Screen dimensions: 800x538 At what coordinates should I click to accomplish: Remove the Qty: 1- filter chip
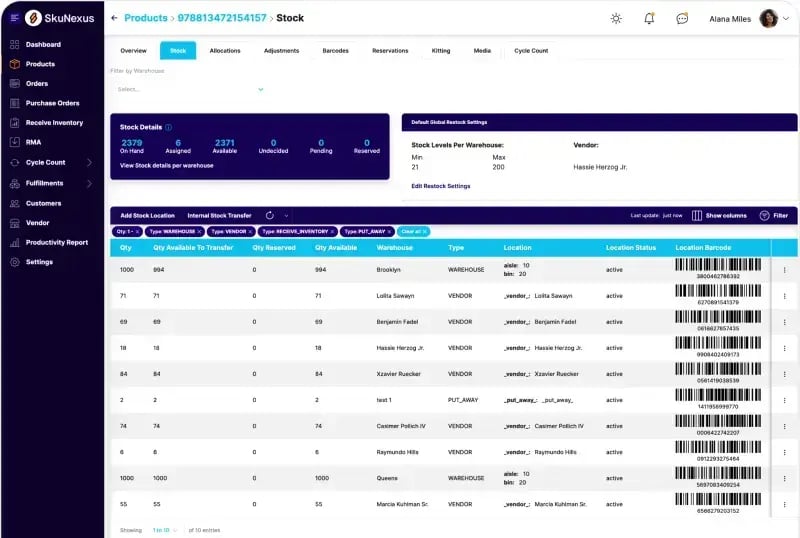[137, 232]
